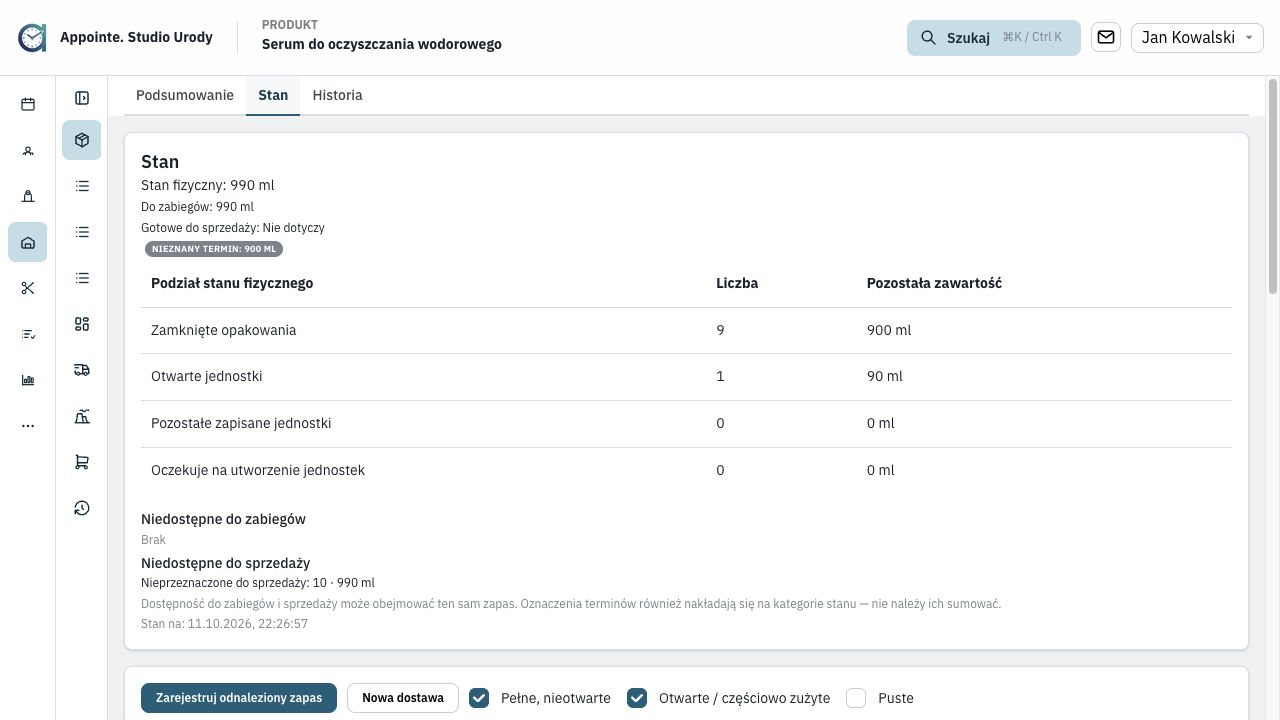1280x720 pixels.
Task: Uncheck the Pełne, nieotwarte checkbox
Action: point(479,698)
